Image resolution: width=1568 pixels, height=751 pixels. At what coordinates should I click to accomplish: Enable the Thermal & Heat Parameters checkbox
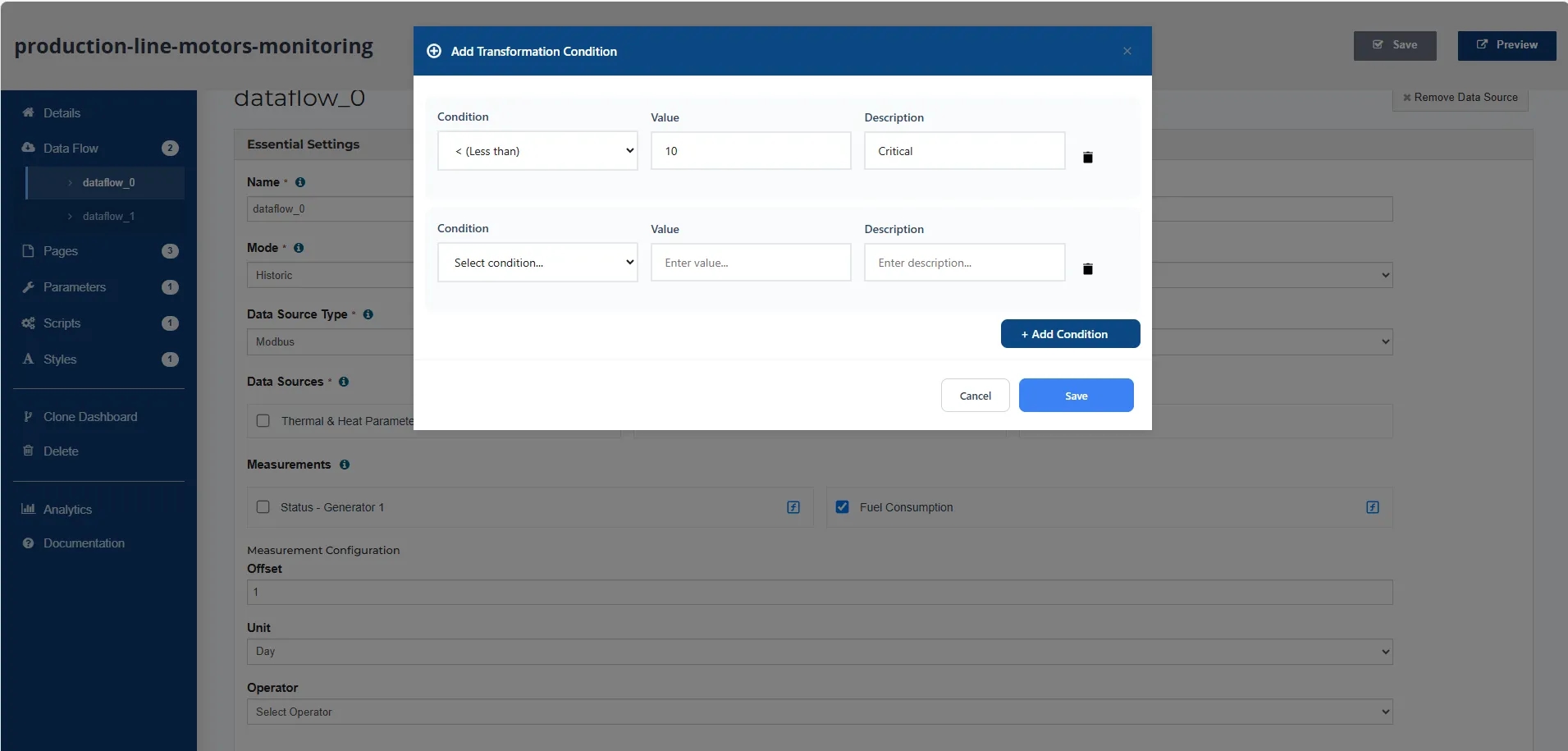(263, 420)
